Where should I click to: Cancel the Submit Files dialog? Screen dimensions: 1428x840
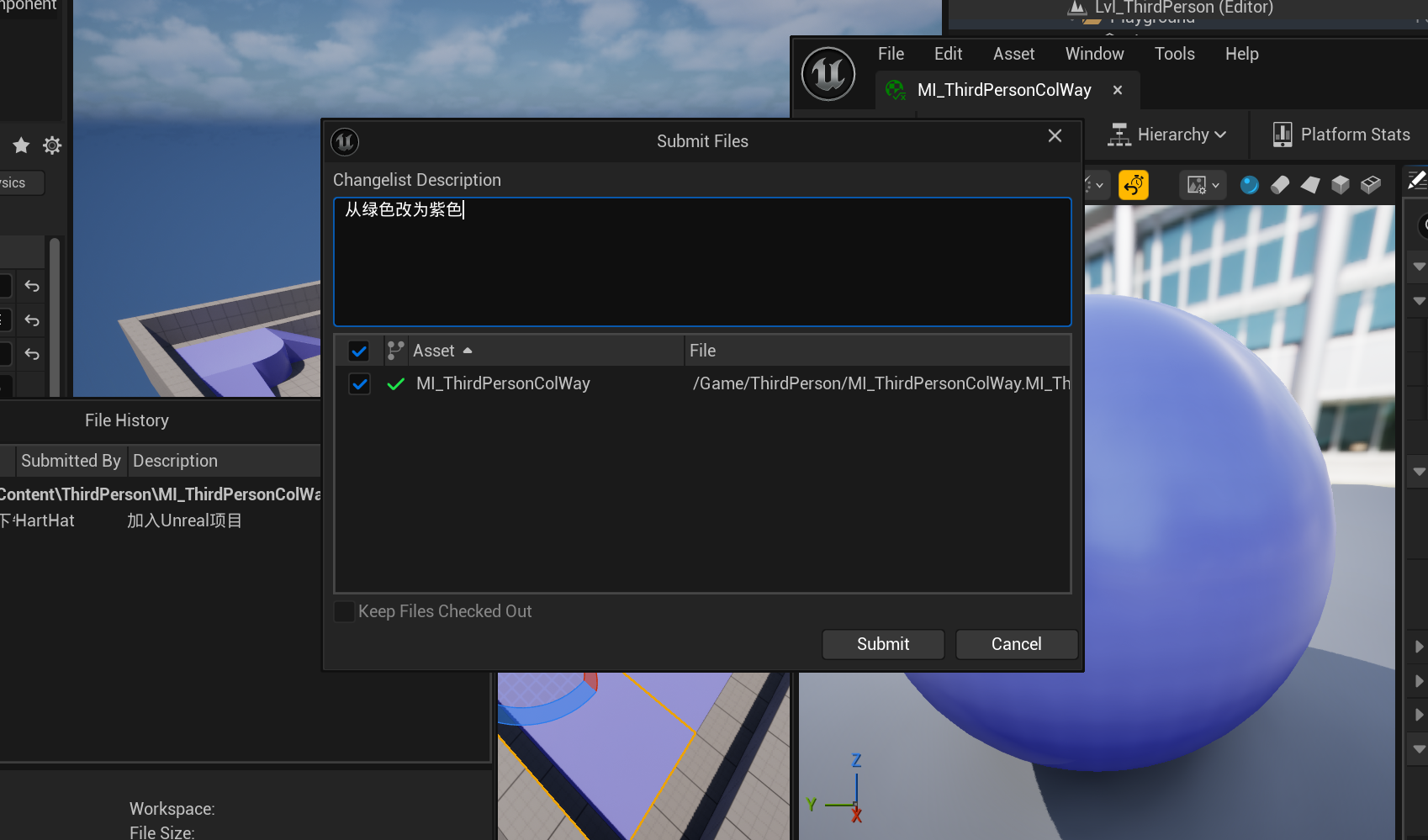tap(1016, 644)
